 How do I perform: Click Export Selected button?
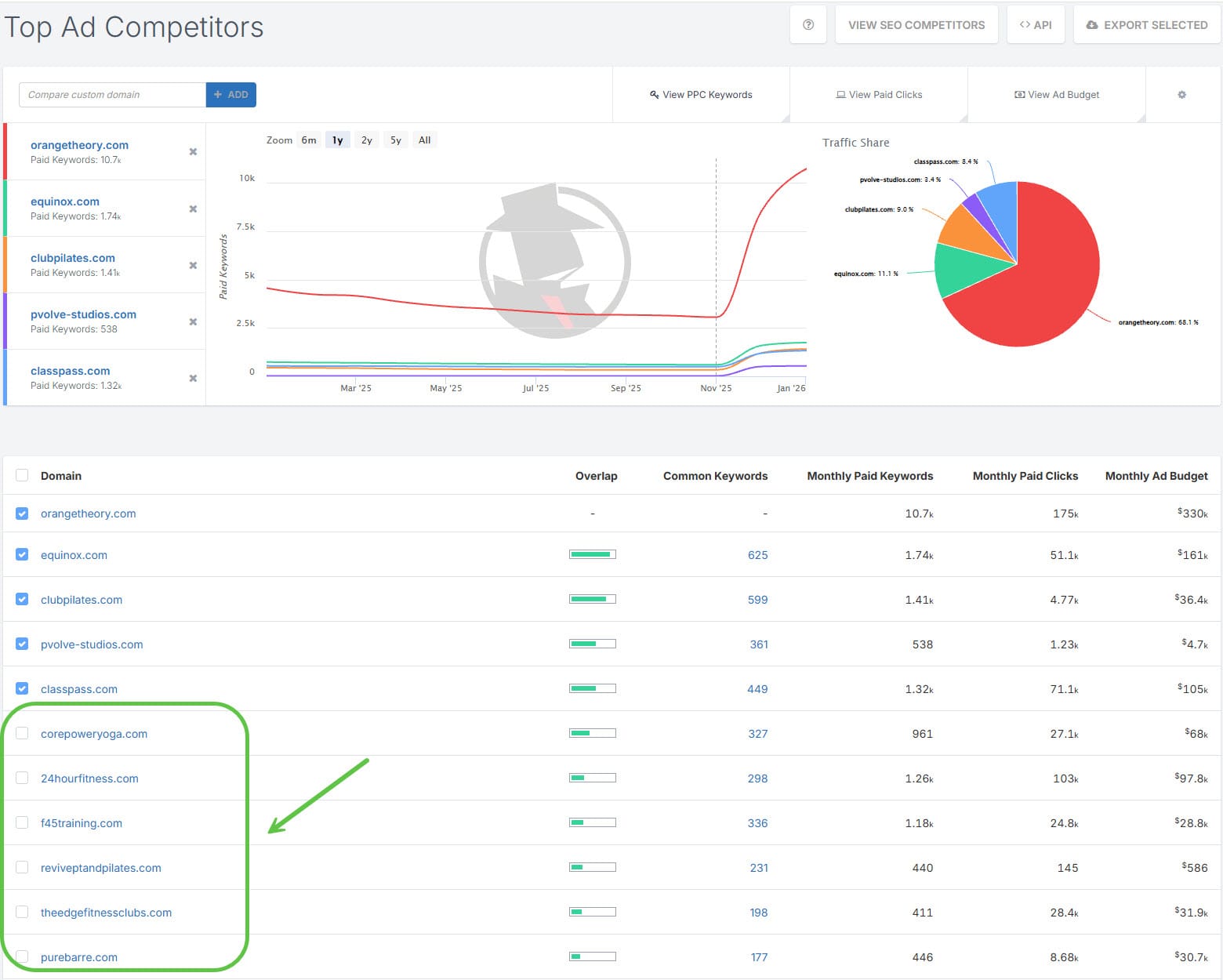coord(1146,25)
